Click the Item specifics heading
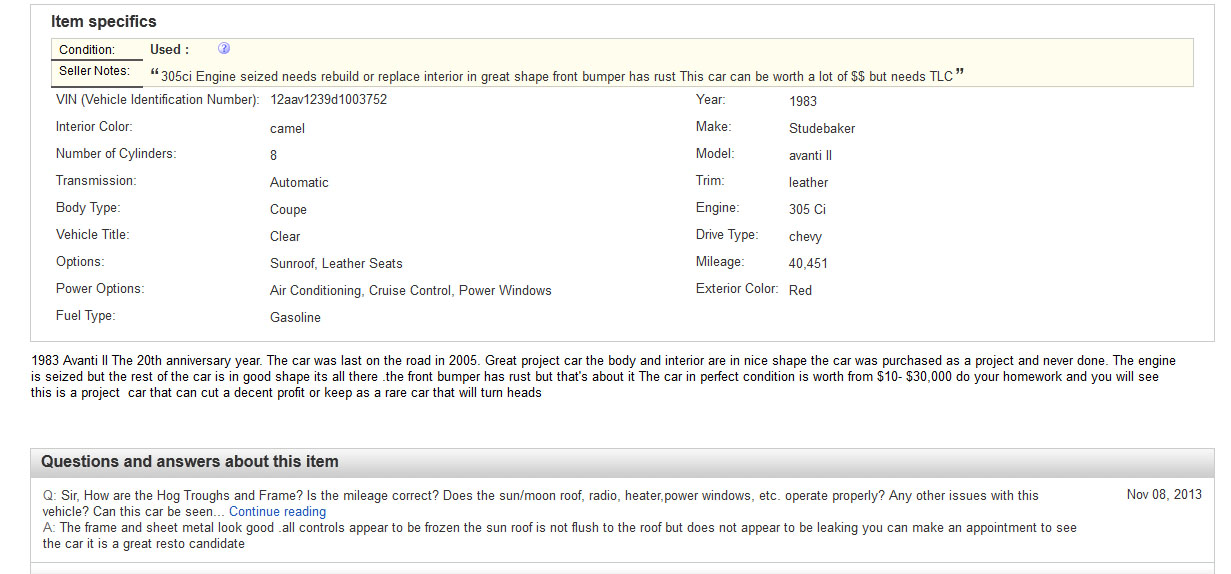Image resolution: width=1231 pixels, height=574 pixels. click(x=104, y=21)
